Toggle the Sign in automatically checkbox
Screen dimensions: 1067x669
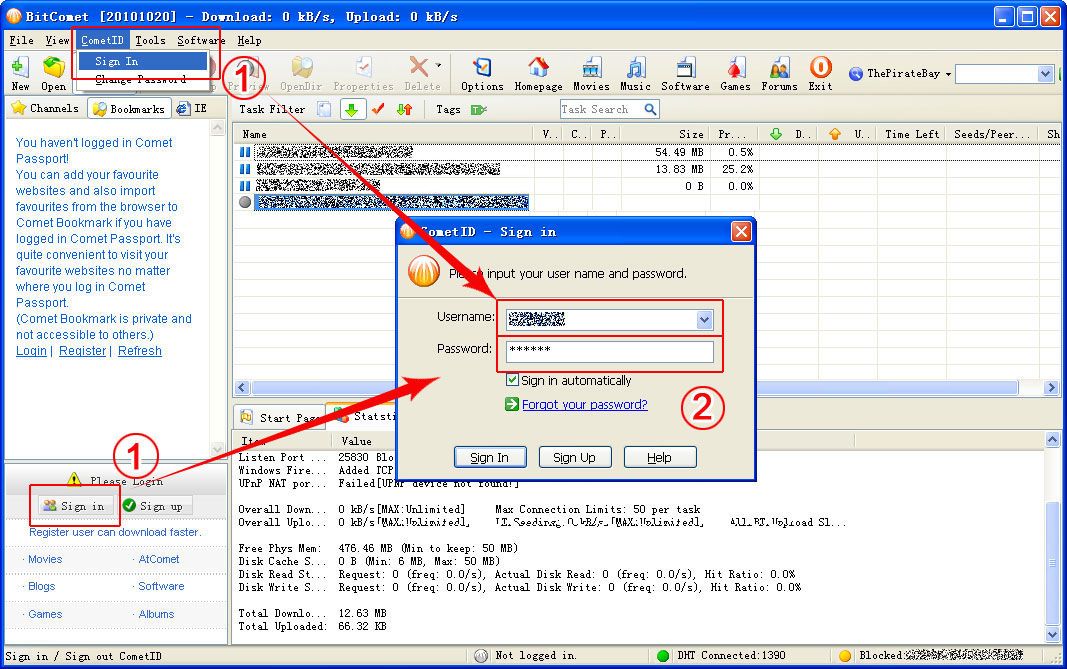[512, 380]
